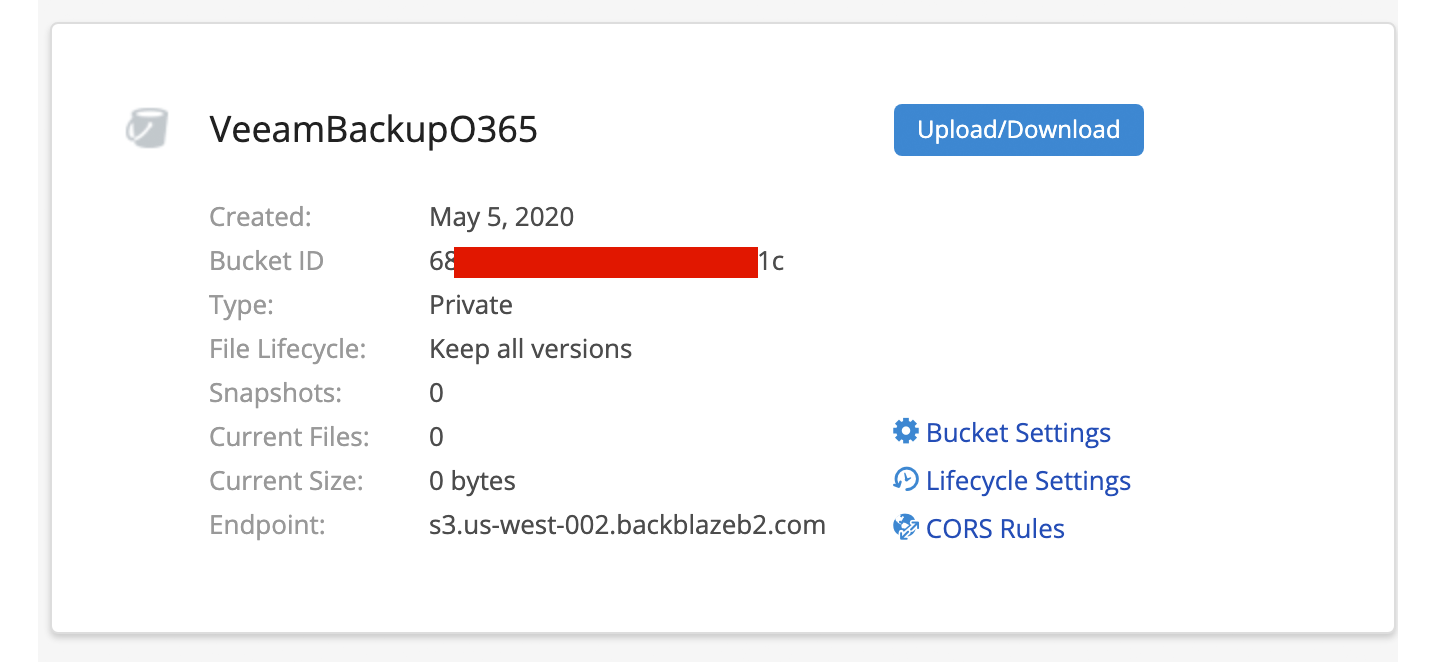Image resolution: width=1432 pixels, height=662 pixels.
Task: Click the Type value Private
Action: tap(471, 305)
